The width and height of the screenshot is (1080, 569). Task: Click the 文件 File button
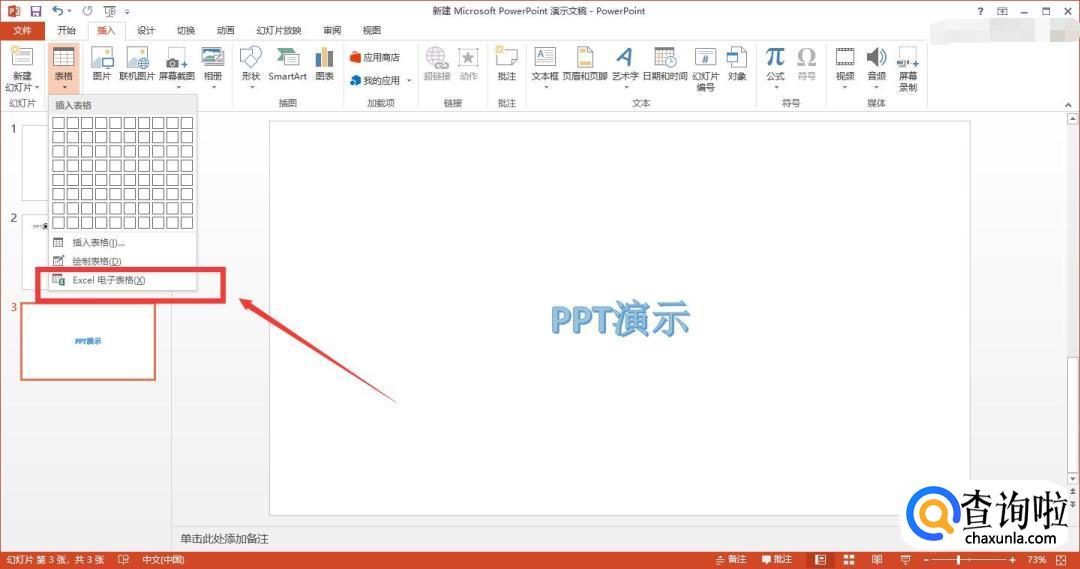click(x=22, y=30)
